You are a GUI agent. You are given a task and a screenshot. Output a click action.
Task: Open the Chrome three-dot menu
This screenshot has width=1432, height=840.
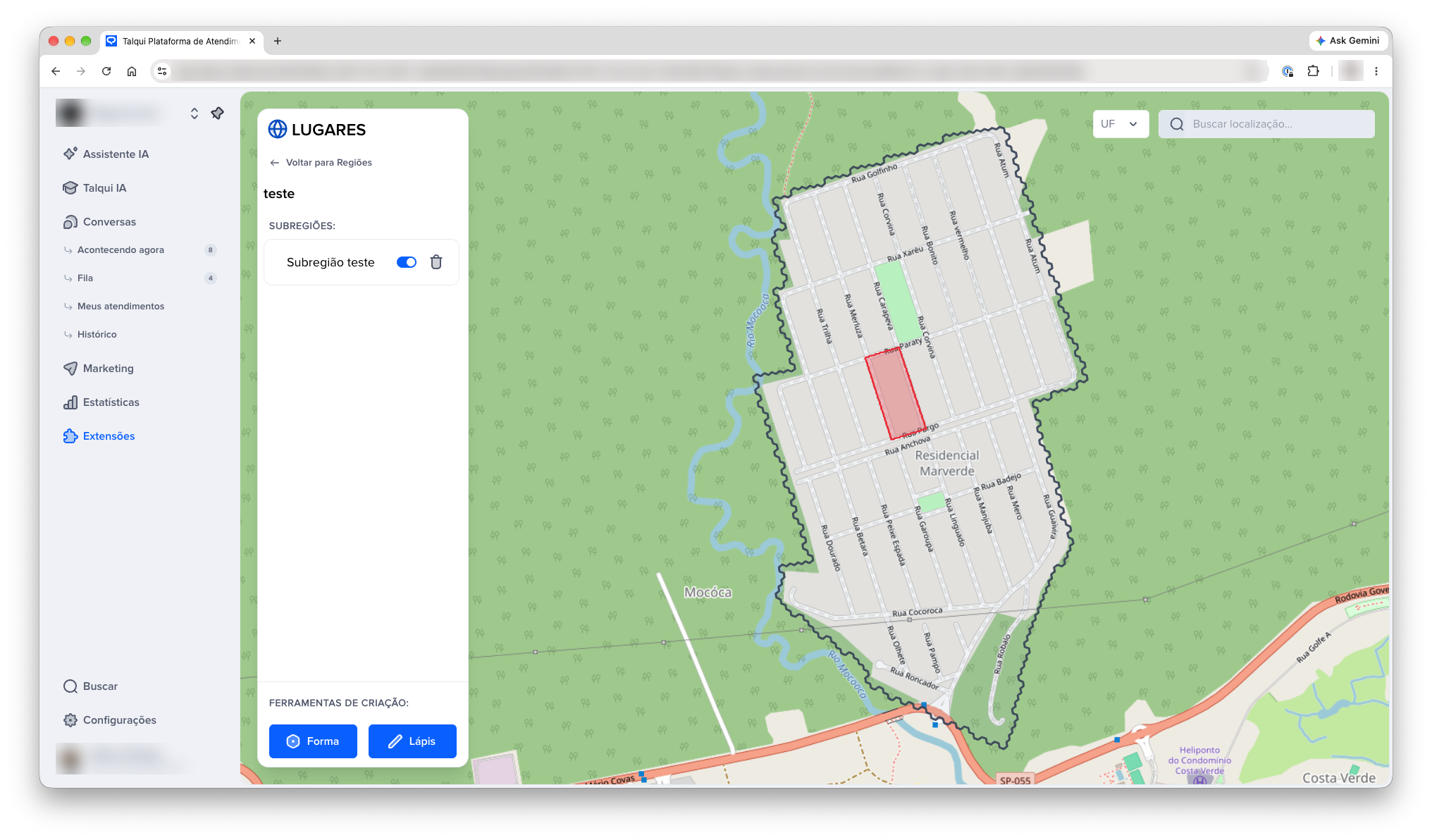coord(1376,71)
